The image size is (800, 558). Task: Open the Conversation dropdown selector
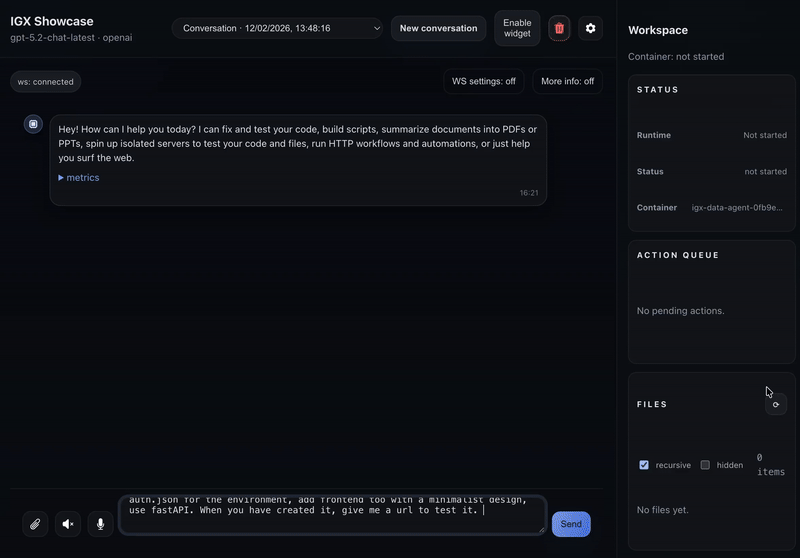pyautogui.click(x=277, y=28)
